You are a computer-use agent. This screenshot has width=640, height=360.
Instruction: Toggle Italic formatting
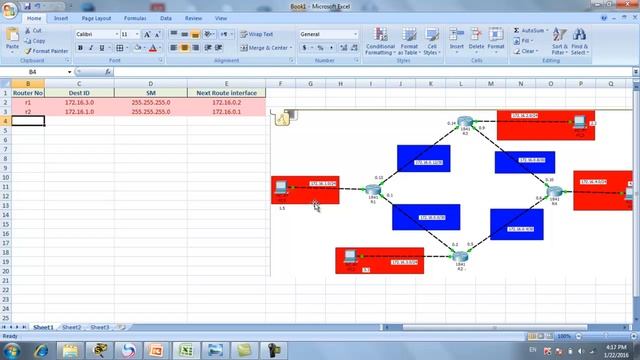[x=91, y=48]
